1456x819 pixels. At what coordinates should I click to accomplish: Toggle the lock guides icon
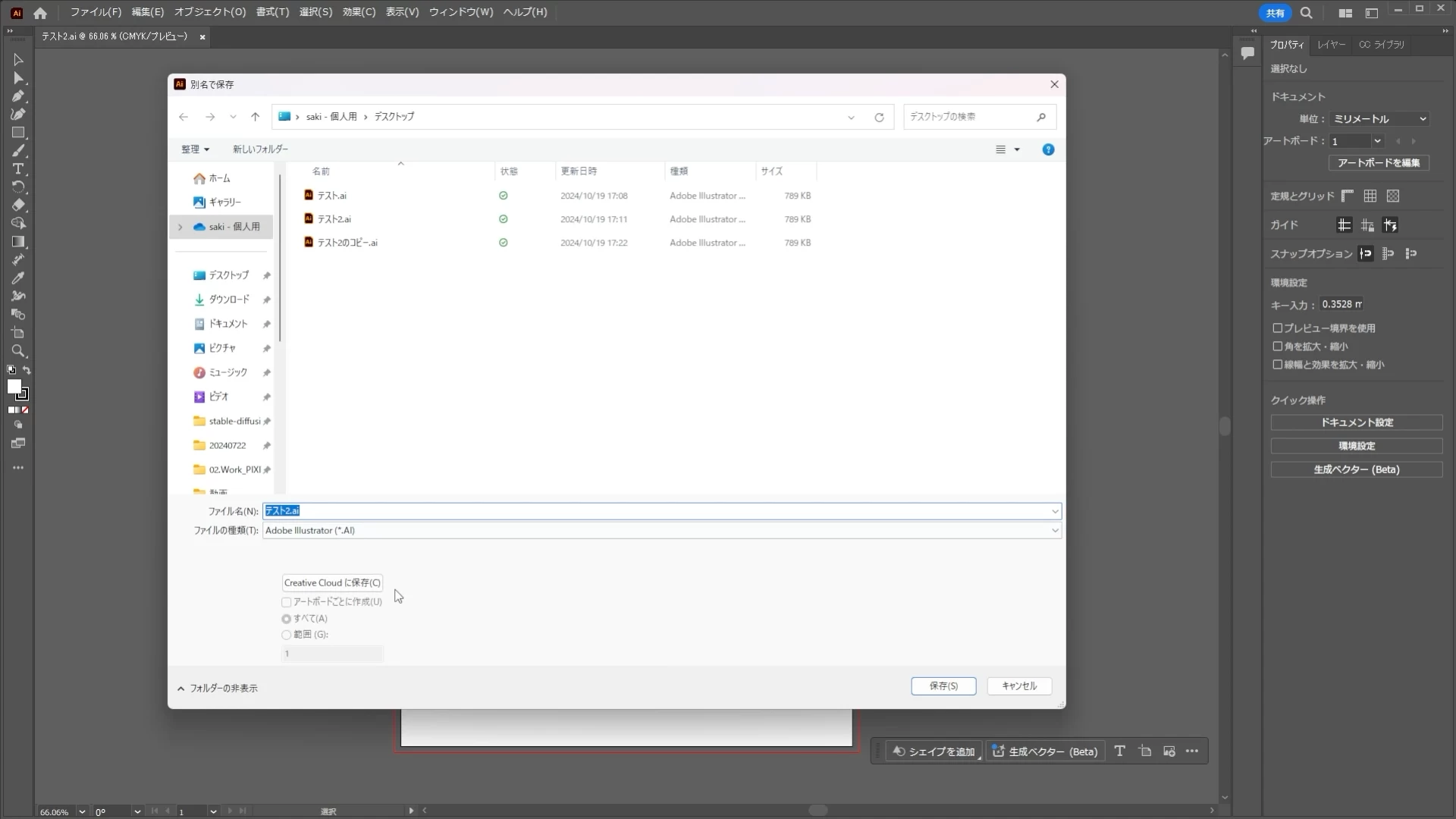1367,225
